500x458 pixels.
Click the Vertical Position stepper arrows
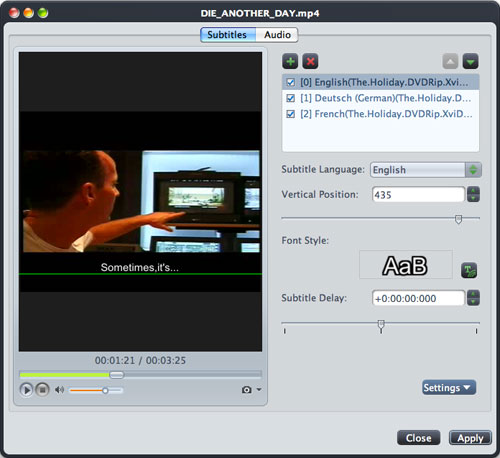(473, 195)
